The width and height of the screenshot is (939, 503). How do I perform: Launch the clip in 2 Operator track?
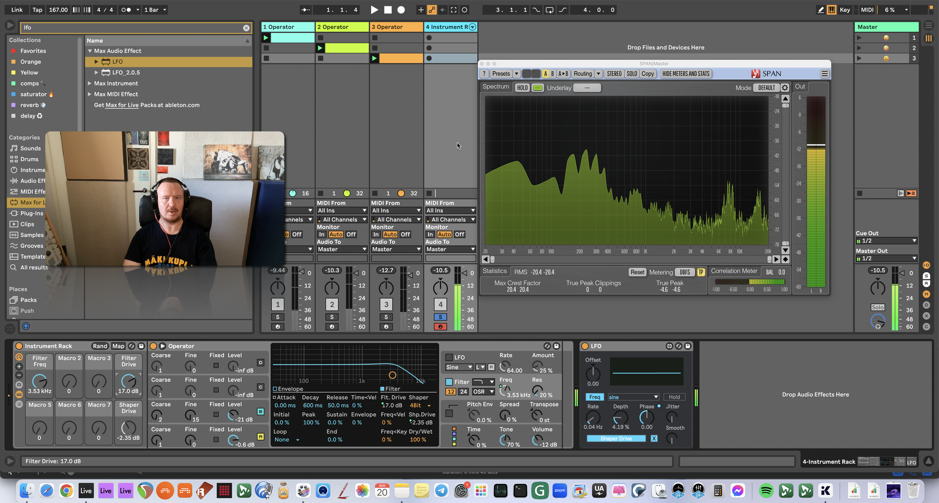click(320, 48)
